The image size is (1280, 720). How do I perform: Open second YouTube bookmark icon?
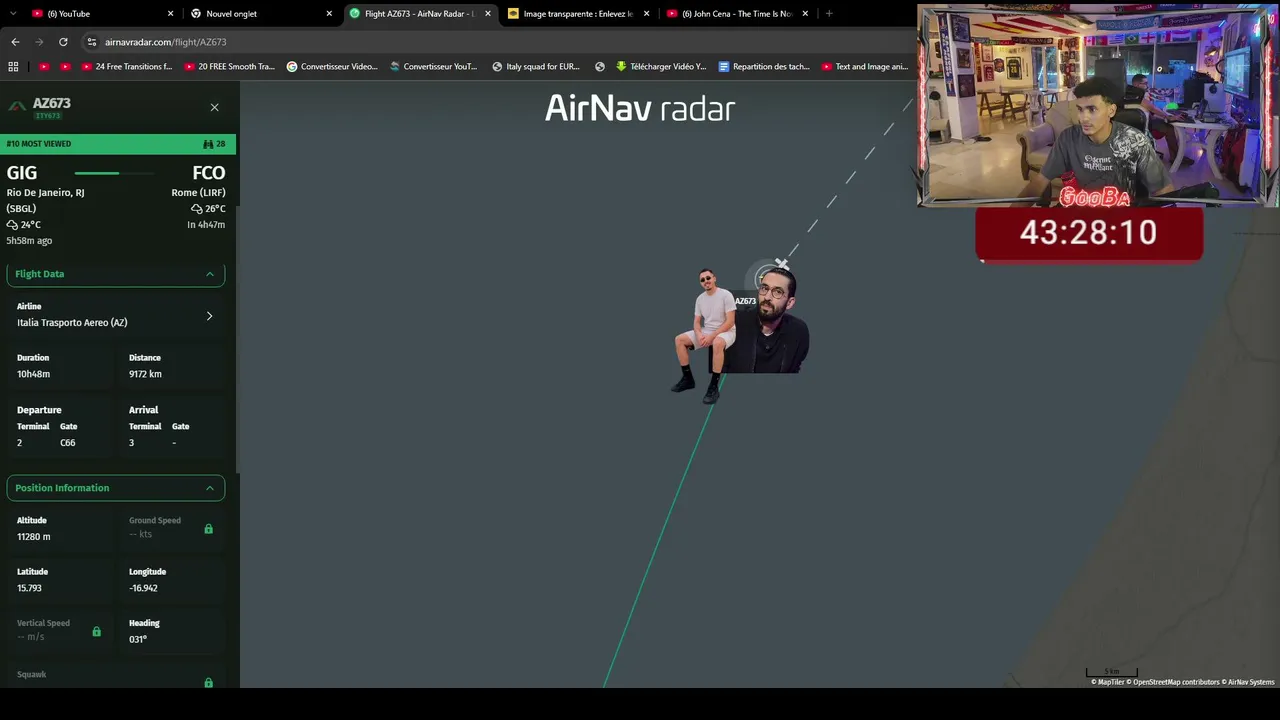coord(65,67)
